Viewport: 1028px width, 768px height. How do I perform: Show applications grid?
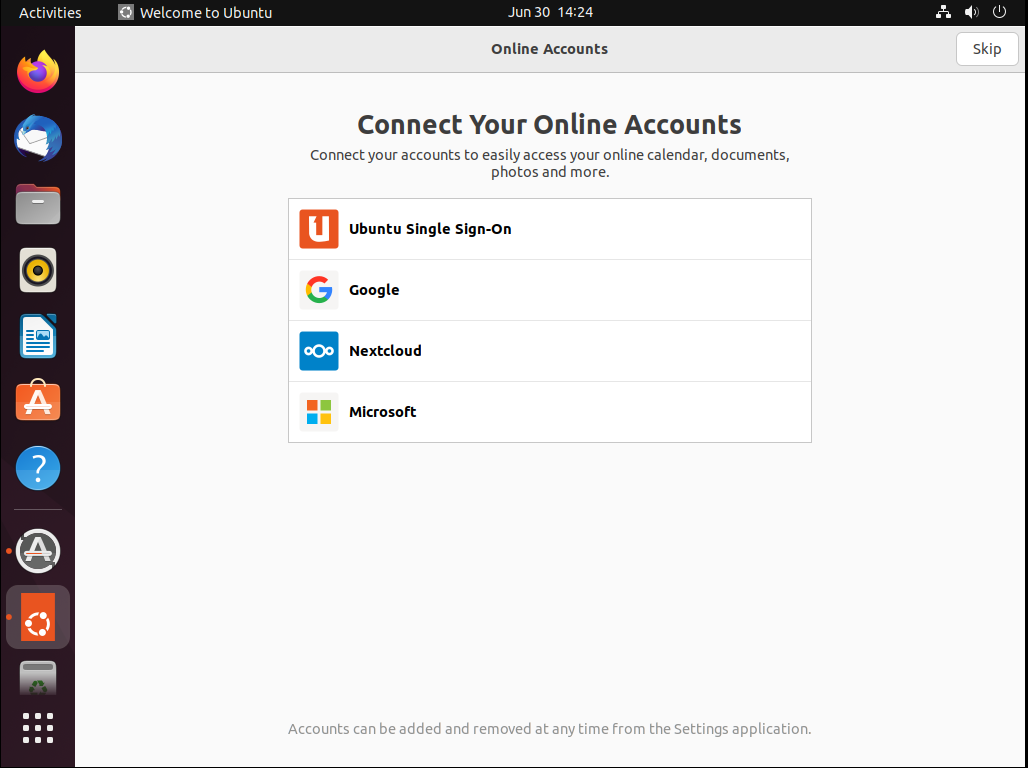pos(38,727)
